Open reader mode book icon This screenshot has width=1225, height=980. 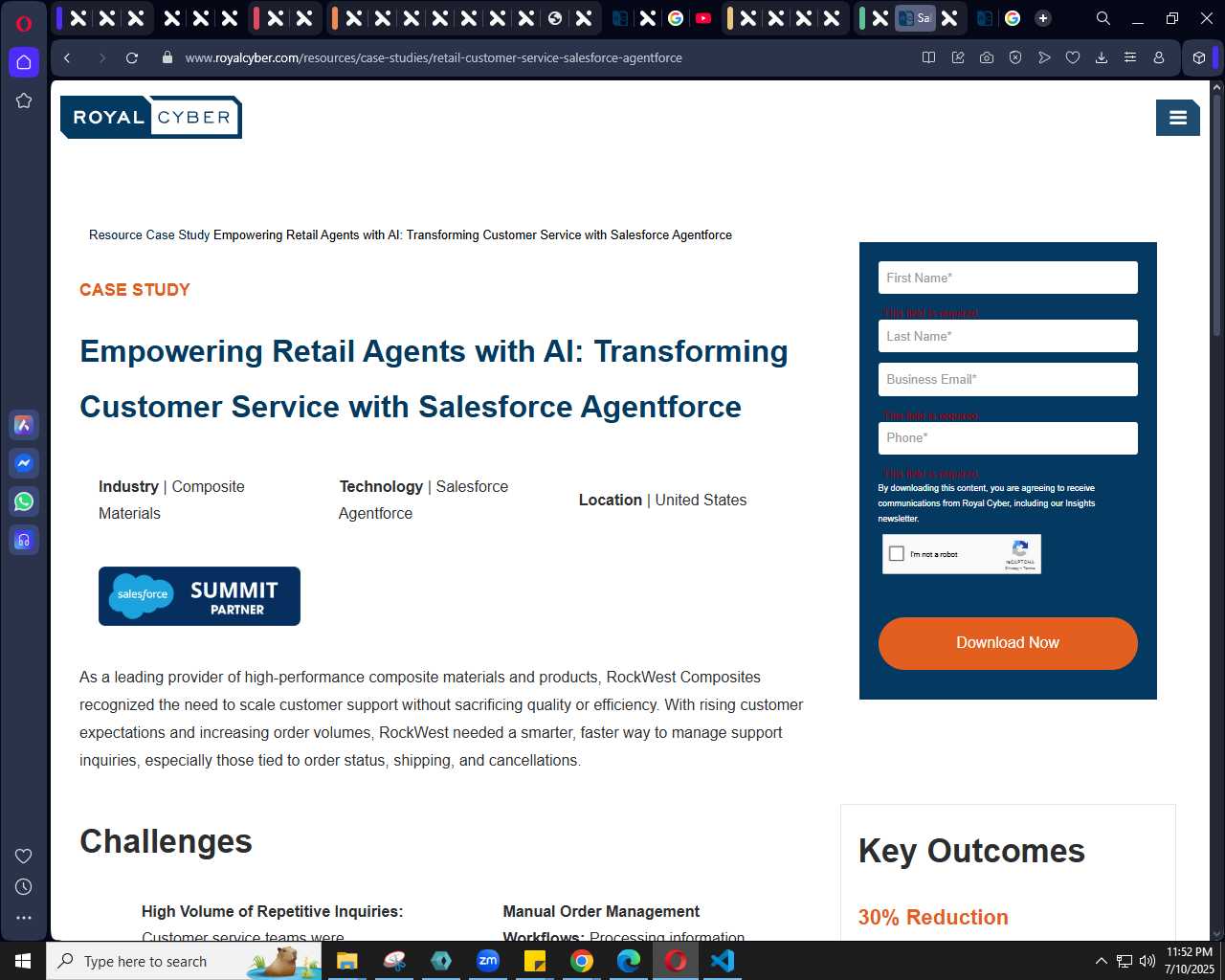tap(928, 57)
